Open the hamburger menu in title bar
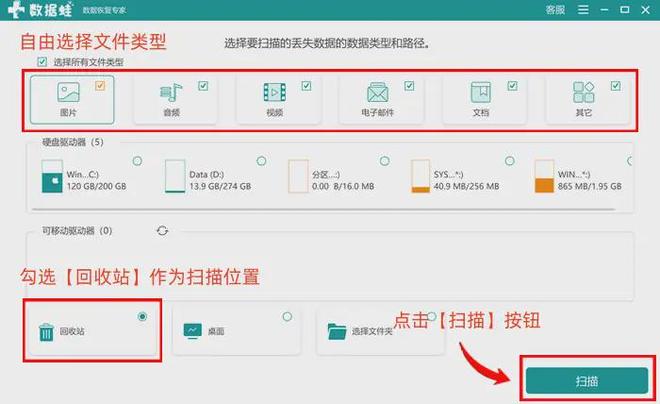 tap(583, 9)
